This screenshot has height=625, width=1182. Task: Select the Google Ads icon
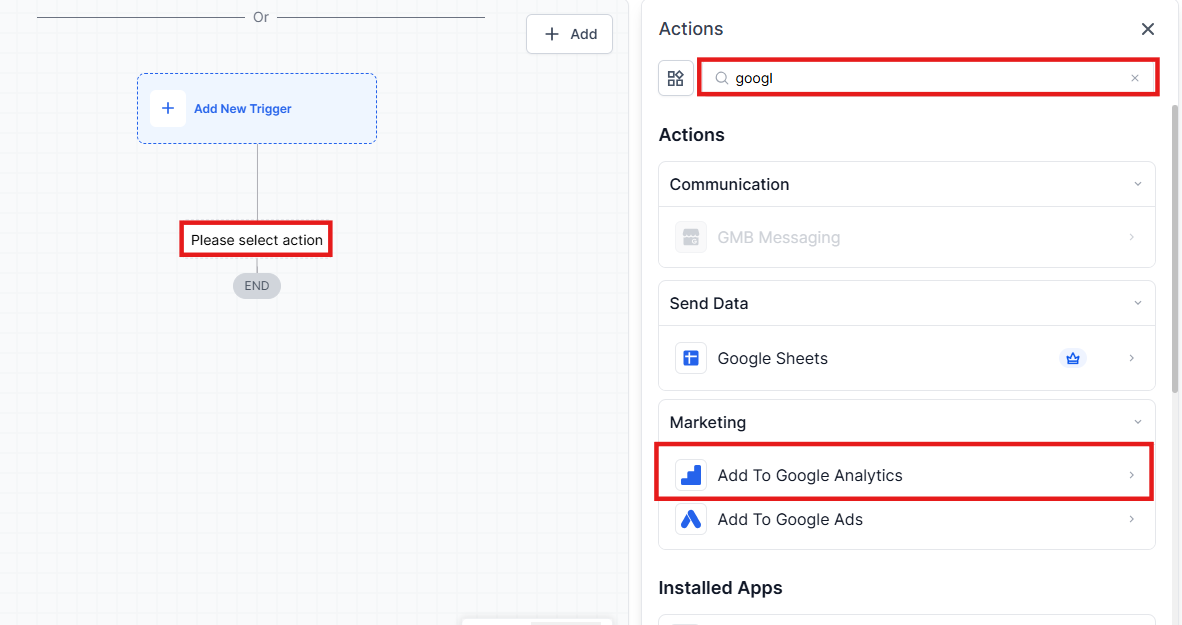coord(691,519)
